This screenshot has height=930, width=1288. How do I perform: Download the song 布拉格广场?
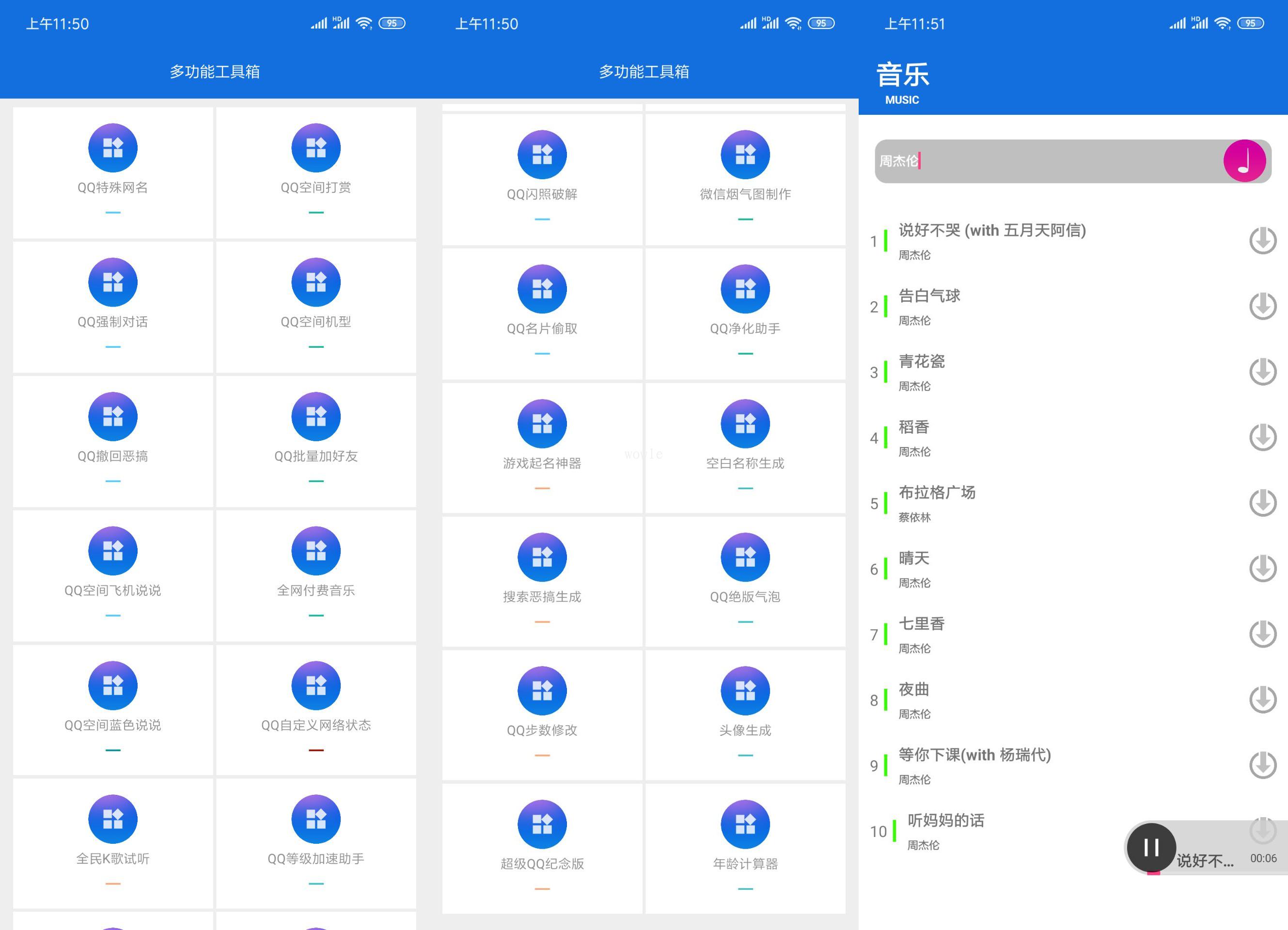(1262, 503)
